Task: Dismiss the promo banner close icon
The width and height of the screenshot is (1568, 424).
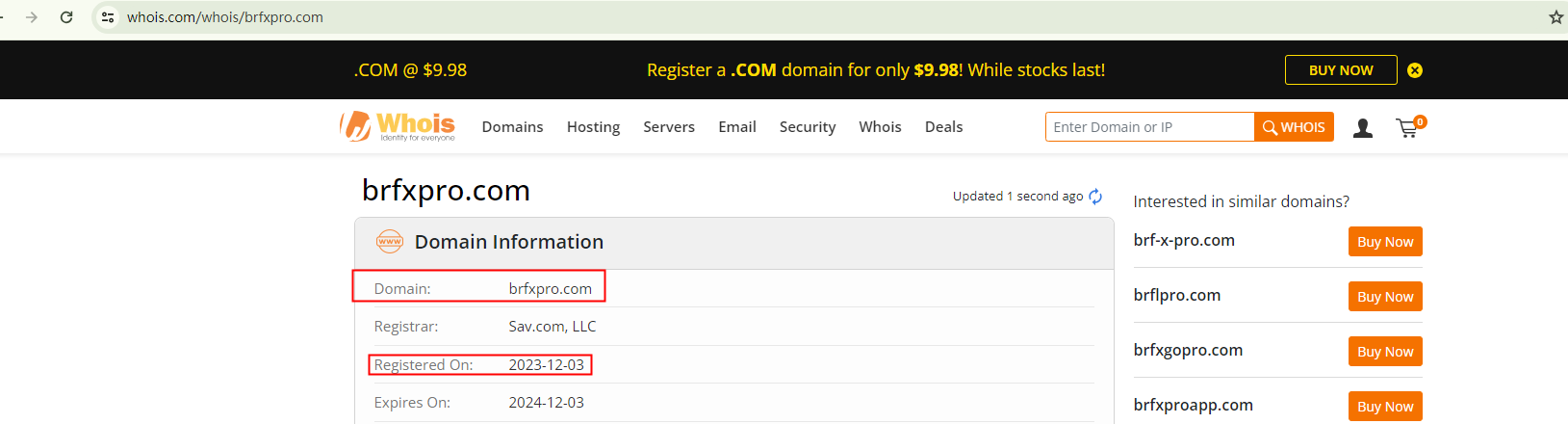Action: [x=1415, y=70]
